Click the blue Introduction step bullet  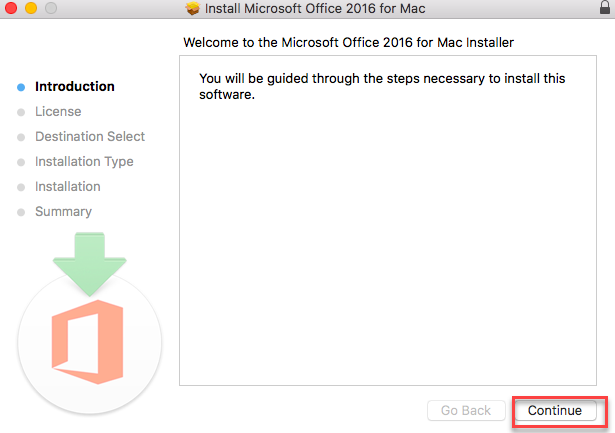(21, 87)
